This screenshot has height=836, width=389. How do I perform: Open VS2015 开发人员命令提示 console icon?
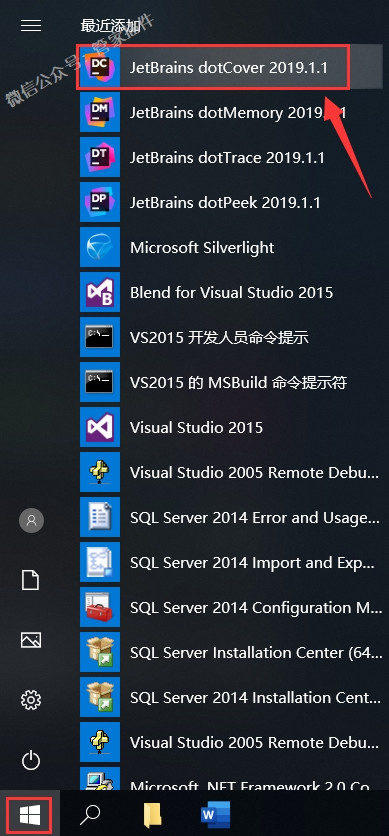point(100,337)
